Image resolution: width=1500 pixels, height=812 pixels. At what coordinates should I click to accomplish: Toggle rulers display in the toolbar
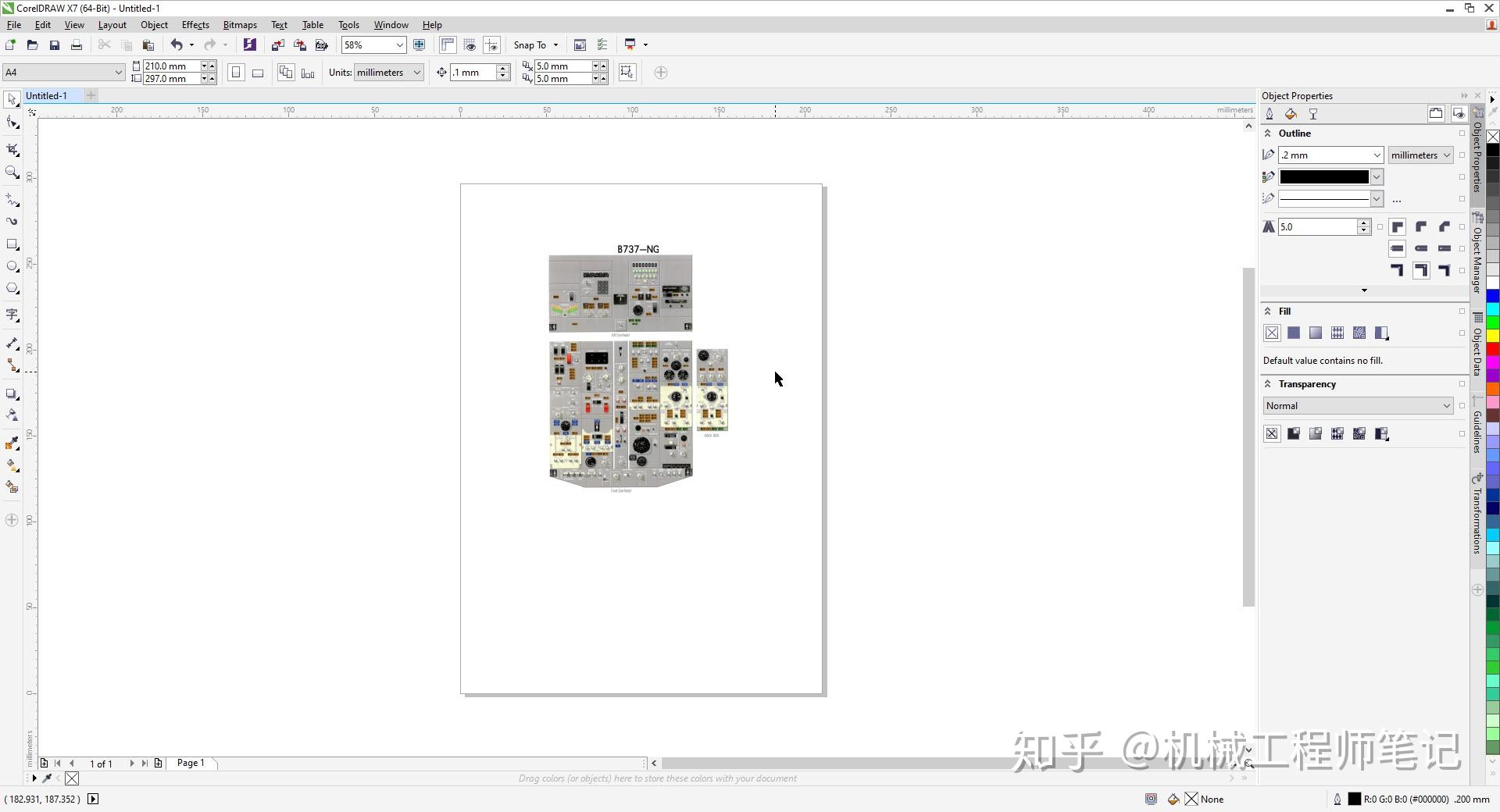pos(448,45)
